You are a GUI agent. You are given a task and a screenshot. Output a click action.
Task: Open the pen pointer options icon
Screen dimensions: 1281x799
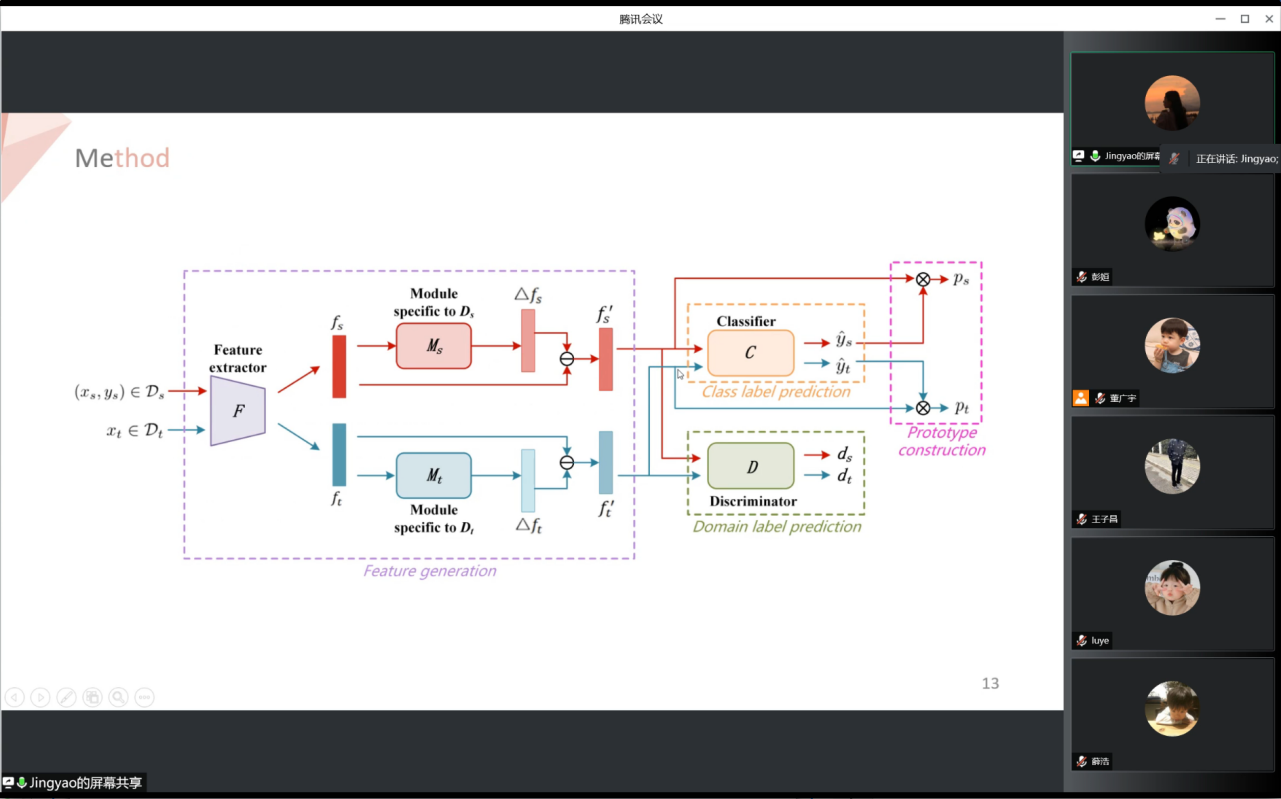[x=66, y=697]
